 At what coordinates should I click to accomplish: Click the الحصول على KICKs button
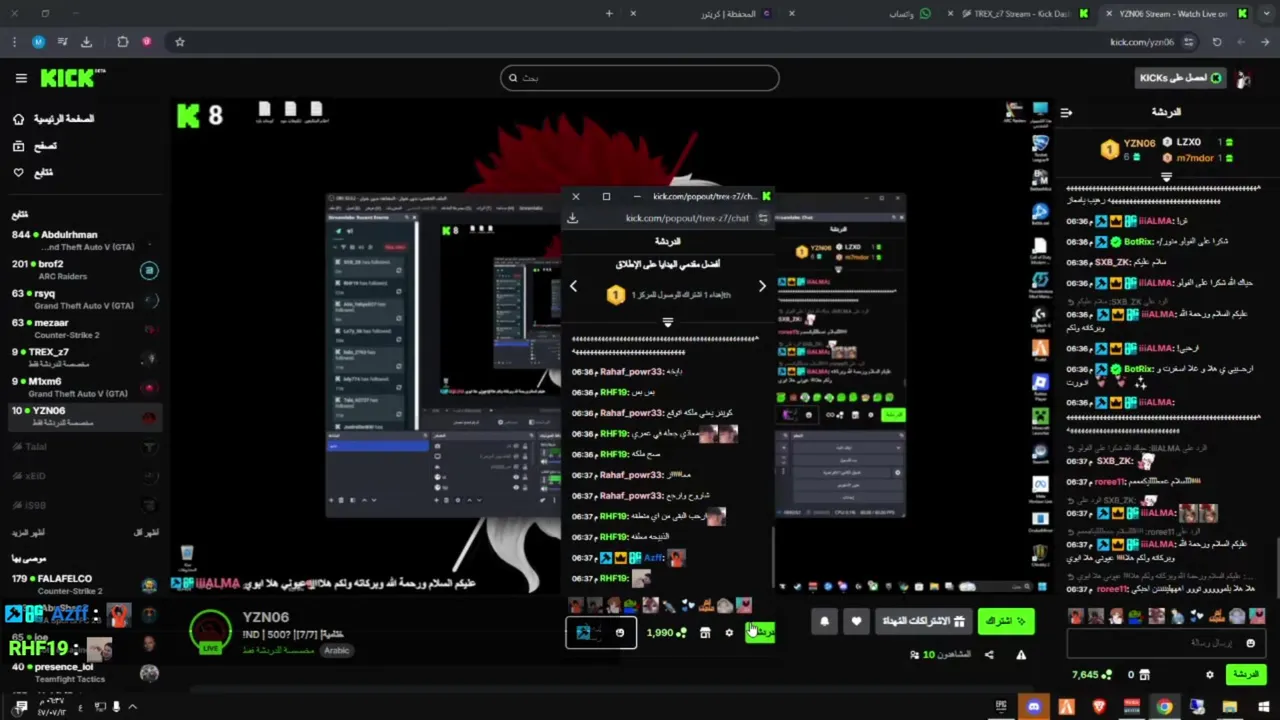[x=1181, y=78]
